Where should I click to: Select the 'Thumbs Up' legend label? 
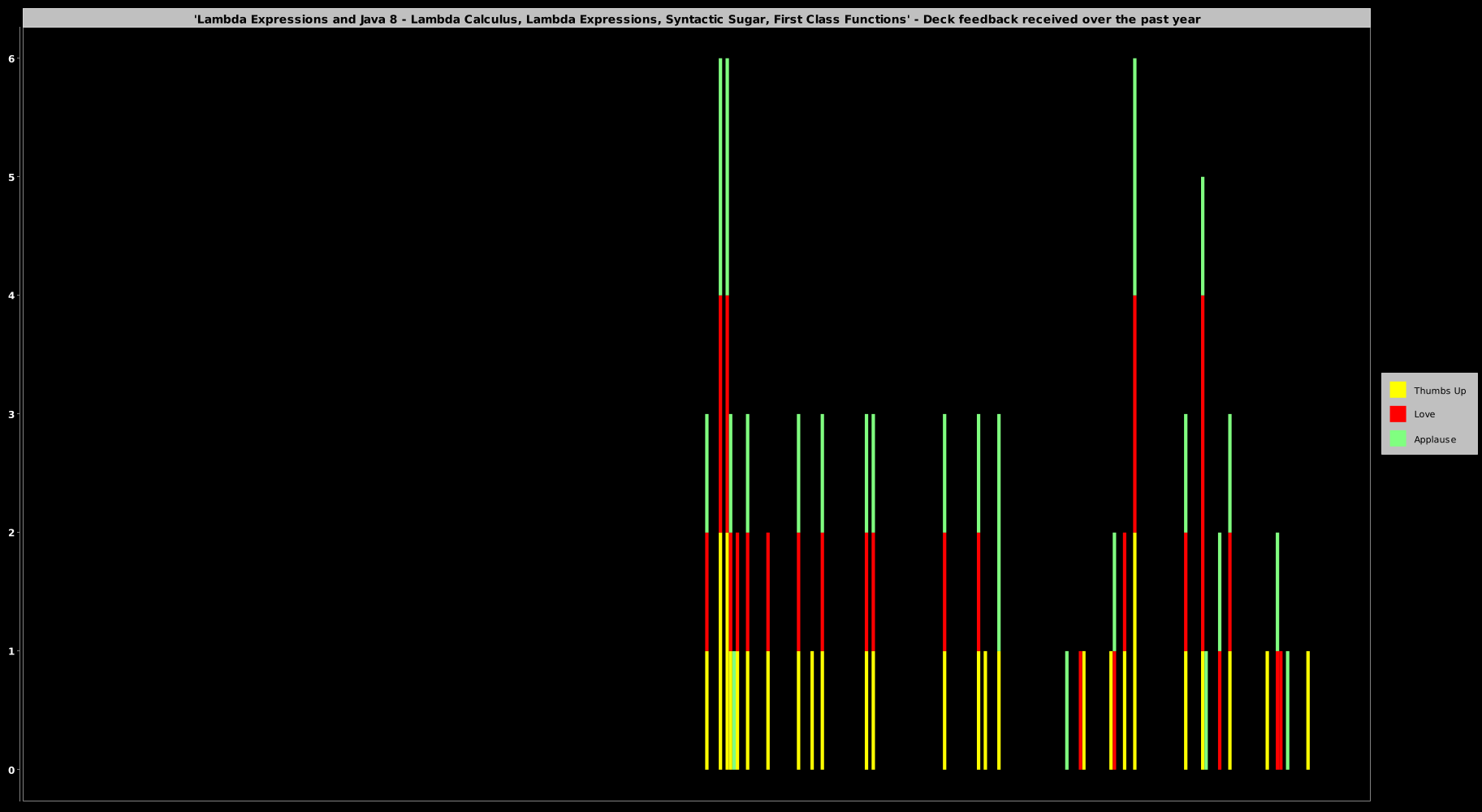tap(1440, 391)
